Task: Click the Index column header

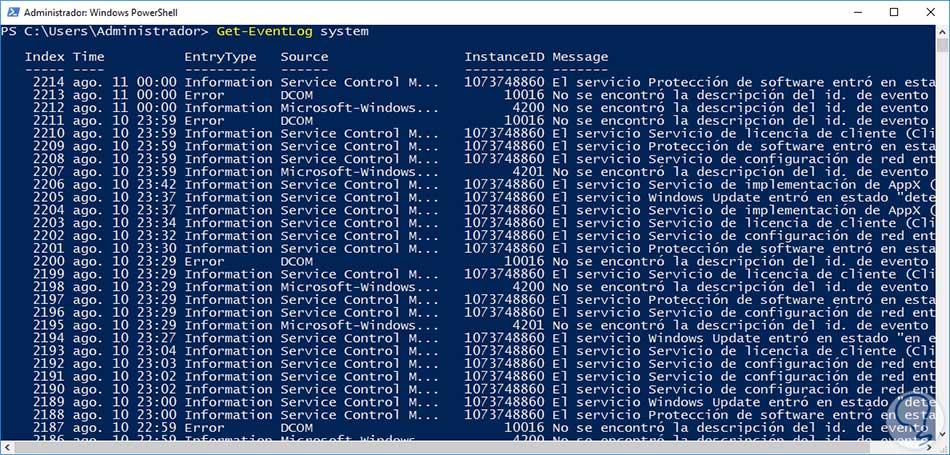Action: pos(45,57)
